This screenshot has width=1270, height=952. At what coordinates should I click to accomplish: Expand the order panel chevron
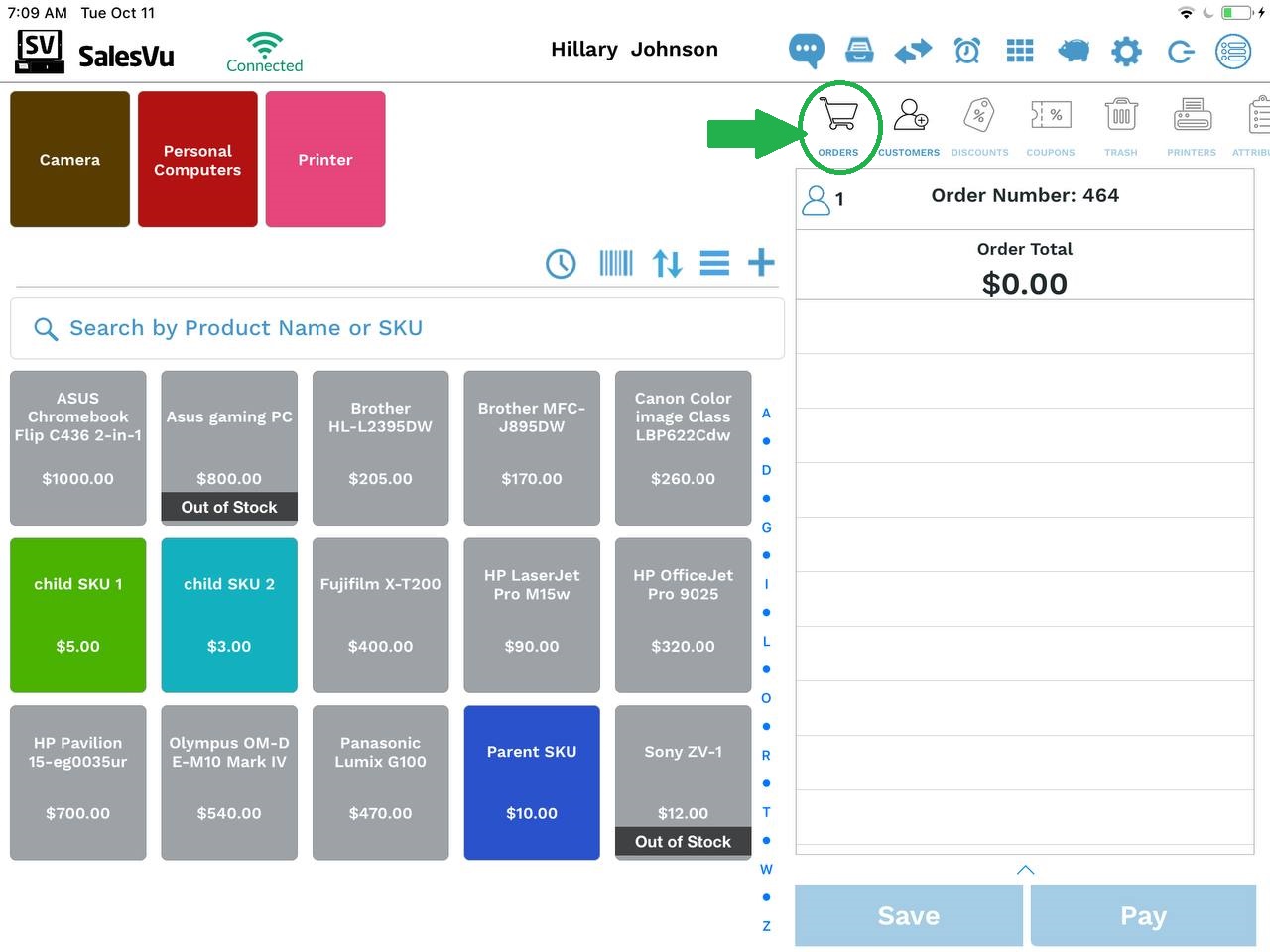pyautogui.click(x=1026, y=870)
